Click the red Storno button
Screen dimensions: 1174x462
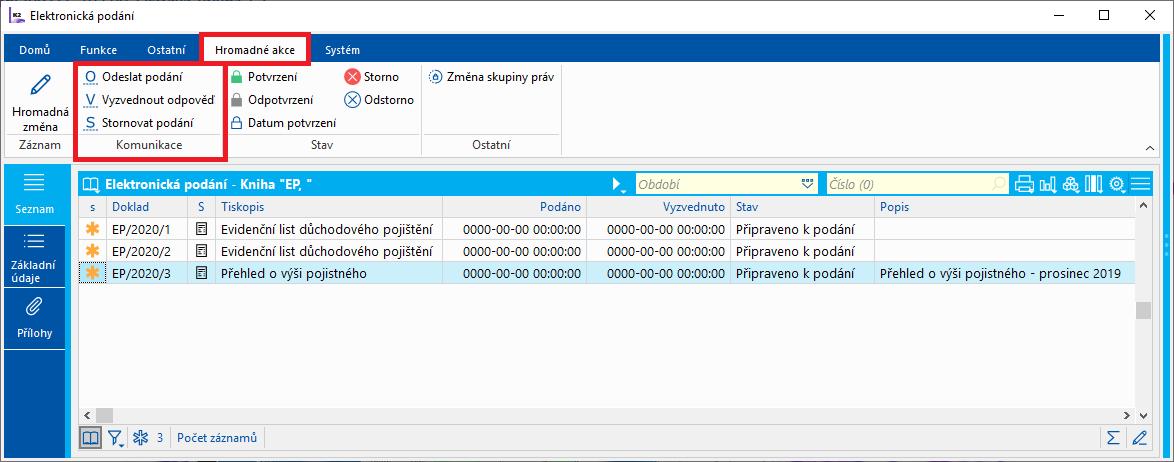pyautogui.click(x=371, y=76)
